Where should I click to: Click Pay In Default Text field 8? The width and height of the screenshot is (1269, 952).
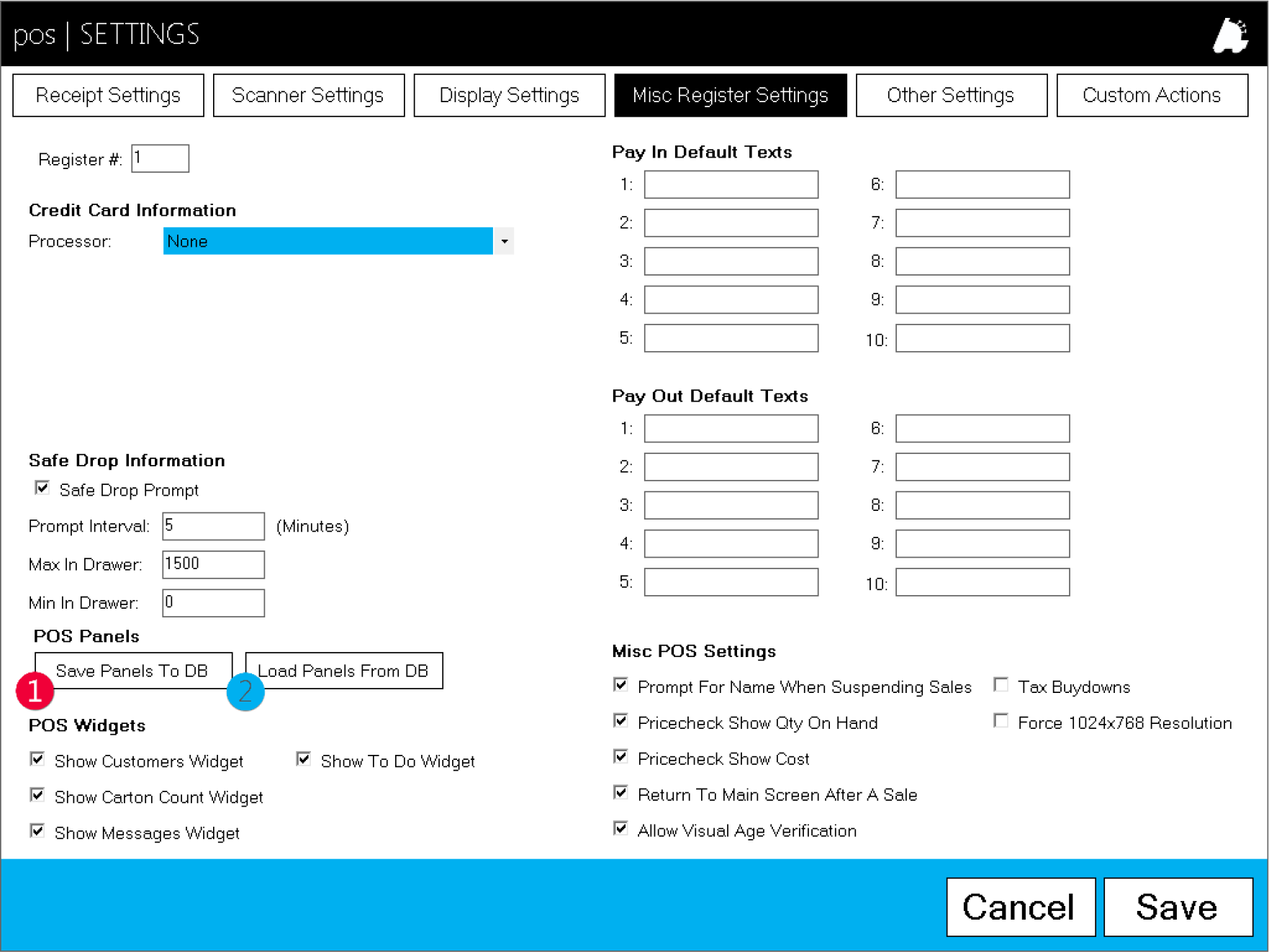click(x=983, y=261)
